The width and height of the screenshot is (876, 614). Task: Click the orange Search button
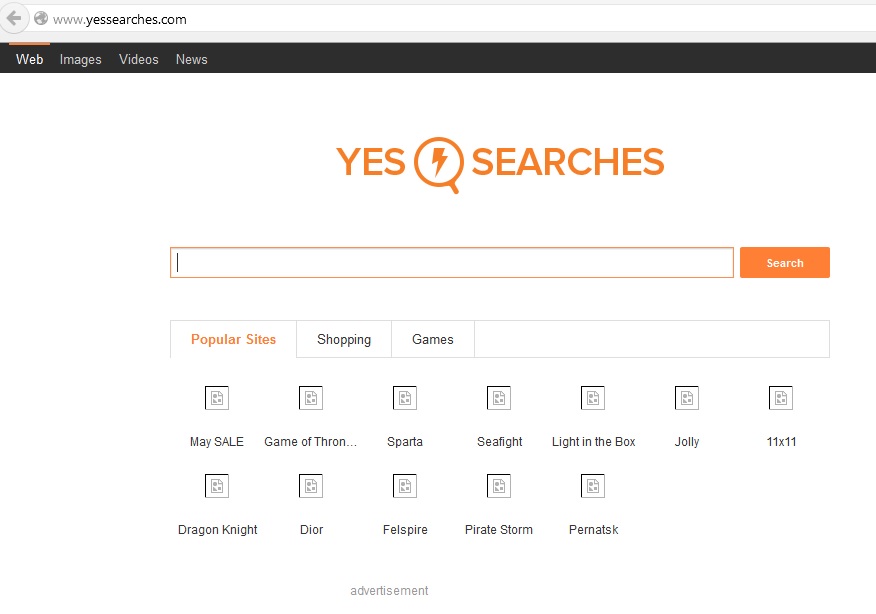[784, 263]
